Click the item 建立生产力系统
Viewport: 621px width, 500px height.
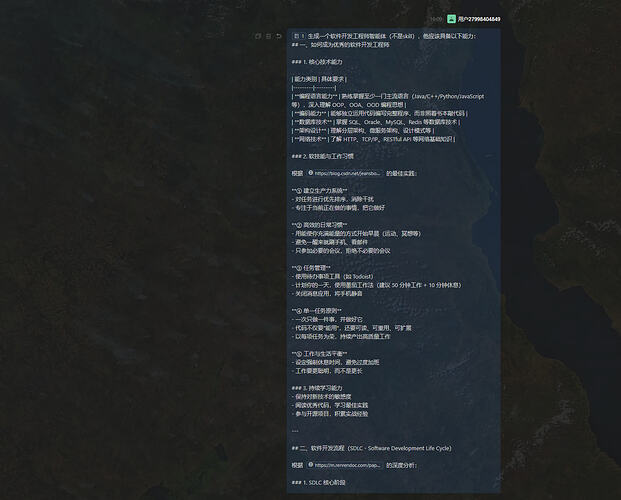pos(319,191)
